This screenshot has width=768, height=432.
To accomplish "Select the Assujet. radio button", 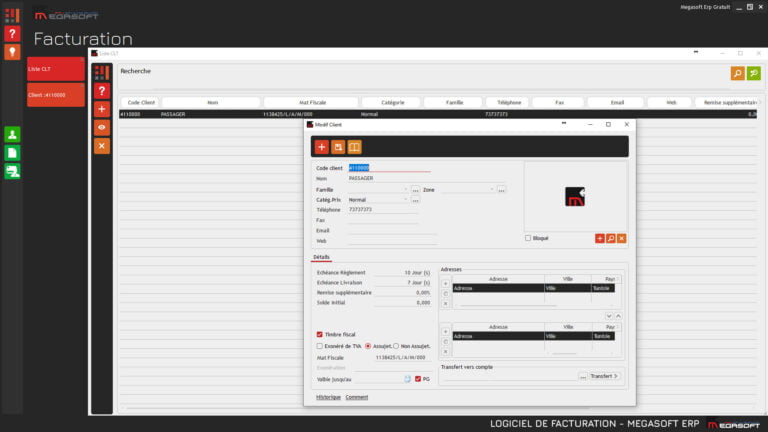I will coord(368,346).
